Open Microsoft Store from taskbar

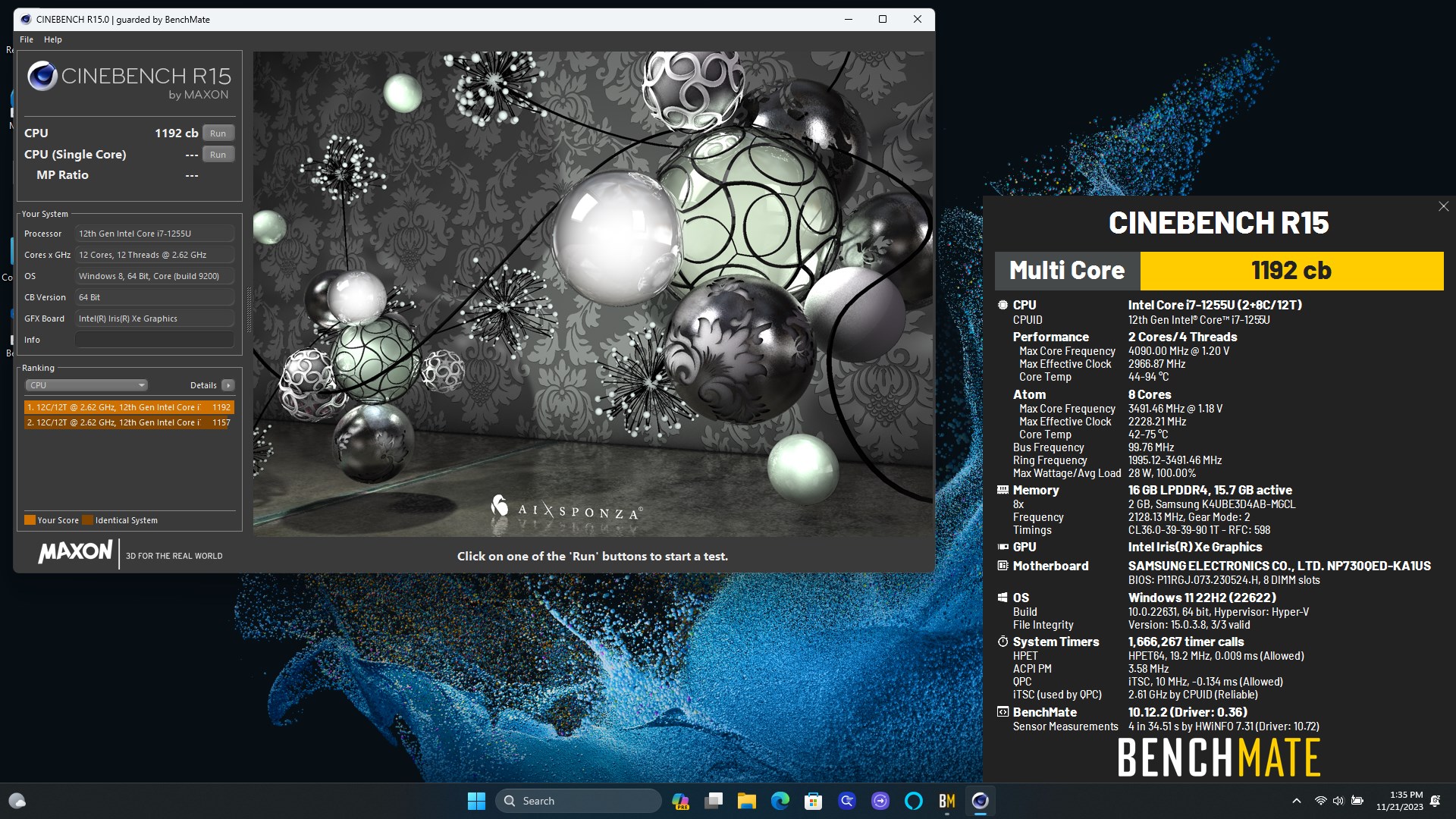point(814,801)
